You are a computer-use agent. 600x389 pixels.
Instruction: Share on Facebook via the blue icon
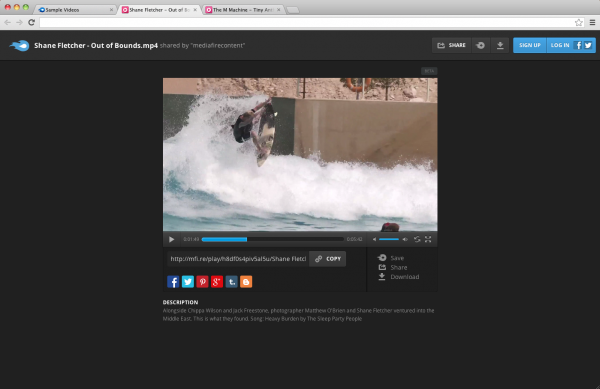click(x=173, y=282)
